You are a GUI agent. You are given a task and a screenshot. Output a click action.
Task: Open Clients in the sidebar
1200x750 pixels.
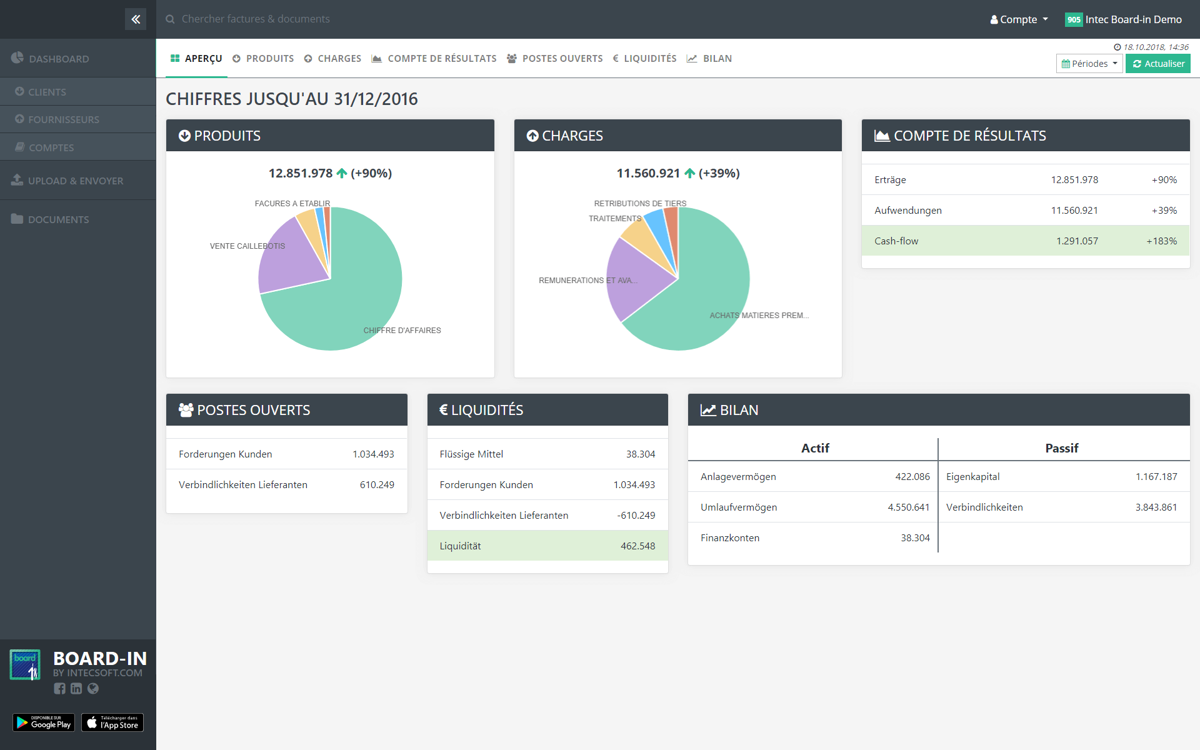(x=47, y=92)
